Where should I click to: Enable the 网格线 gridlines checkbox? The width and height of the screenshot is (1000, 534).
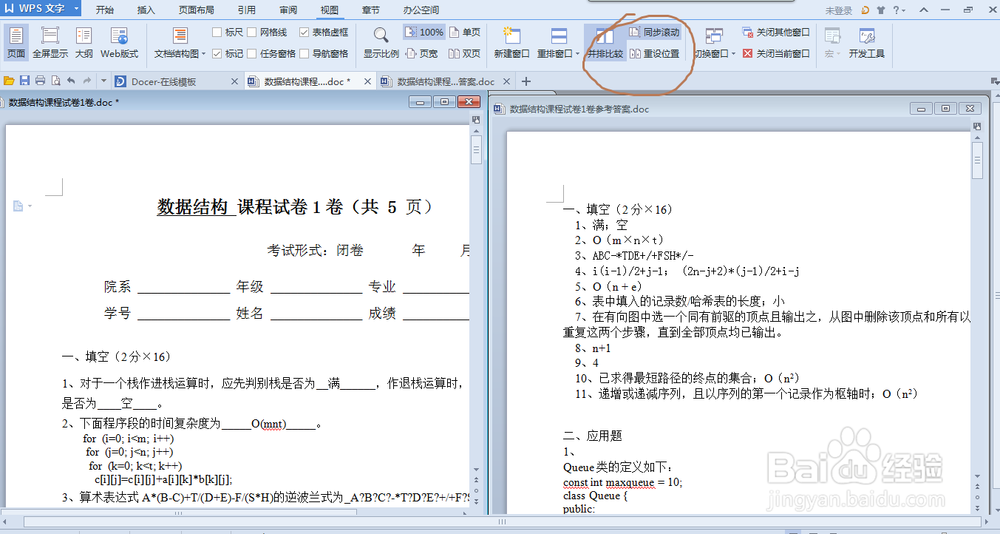point(252,32)
